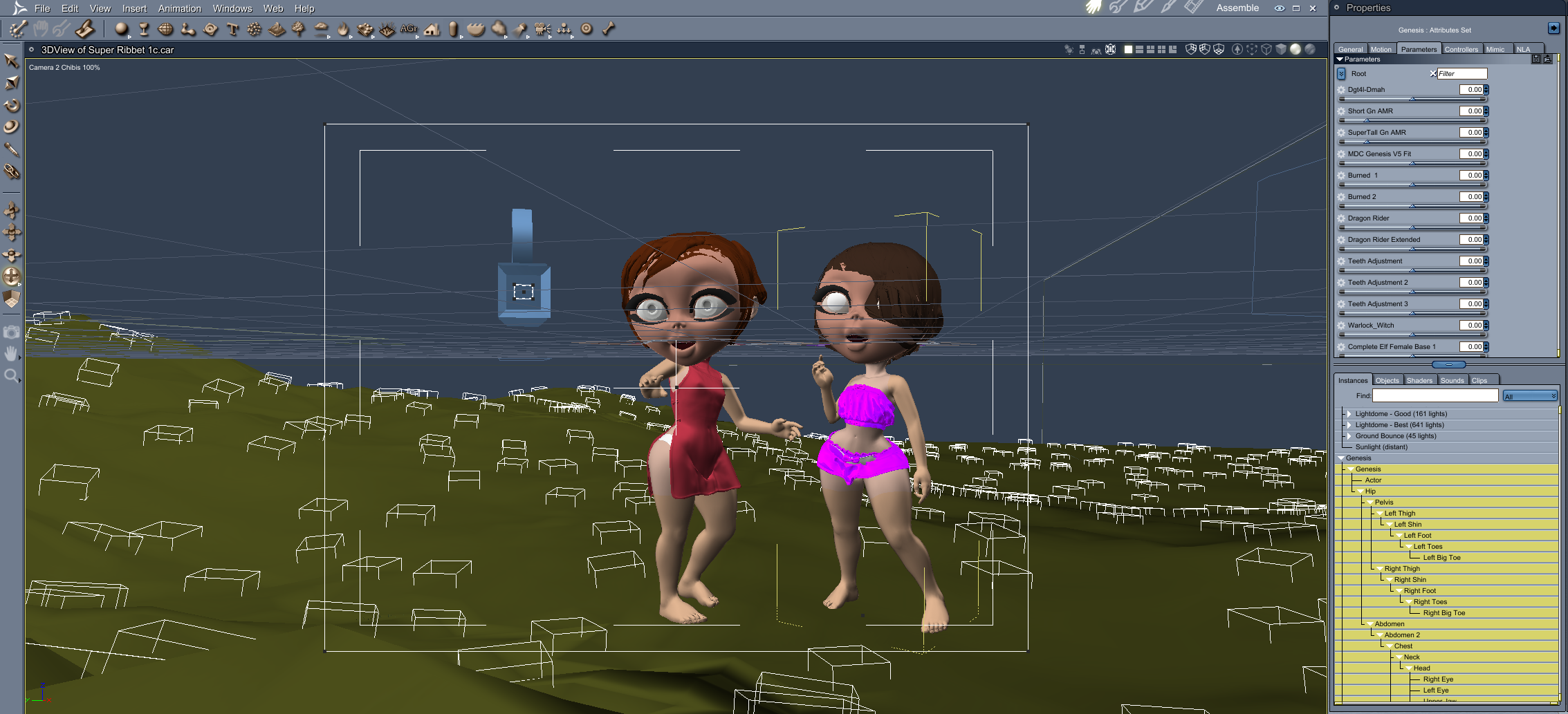Click the camera icon in left toolbar
The height and width of the screenshot is (714, 1568).
tap(11, 332)
